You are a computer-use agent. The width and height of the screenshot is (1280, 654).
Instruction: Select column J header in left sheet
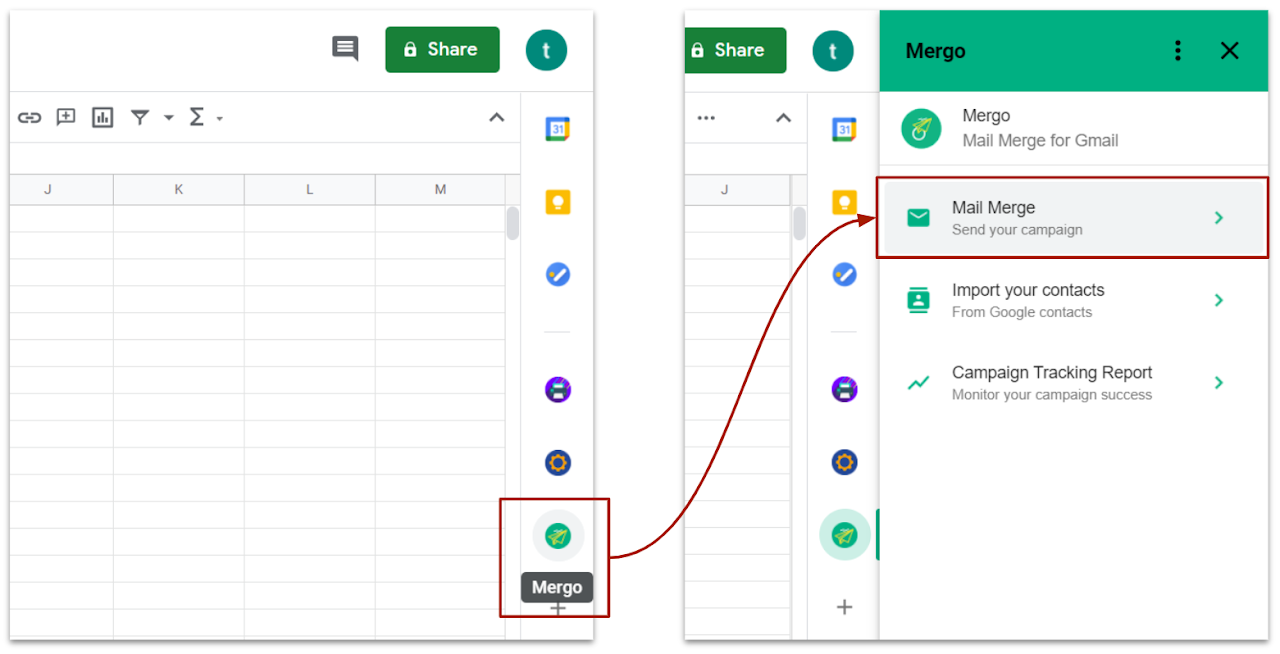48,189
